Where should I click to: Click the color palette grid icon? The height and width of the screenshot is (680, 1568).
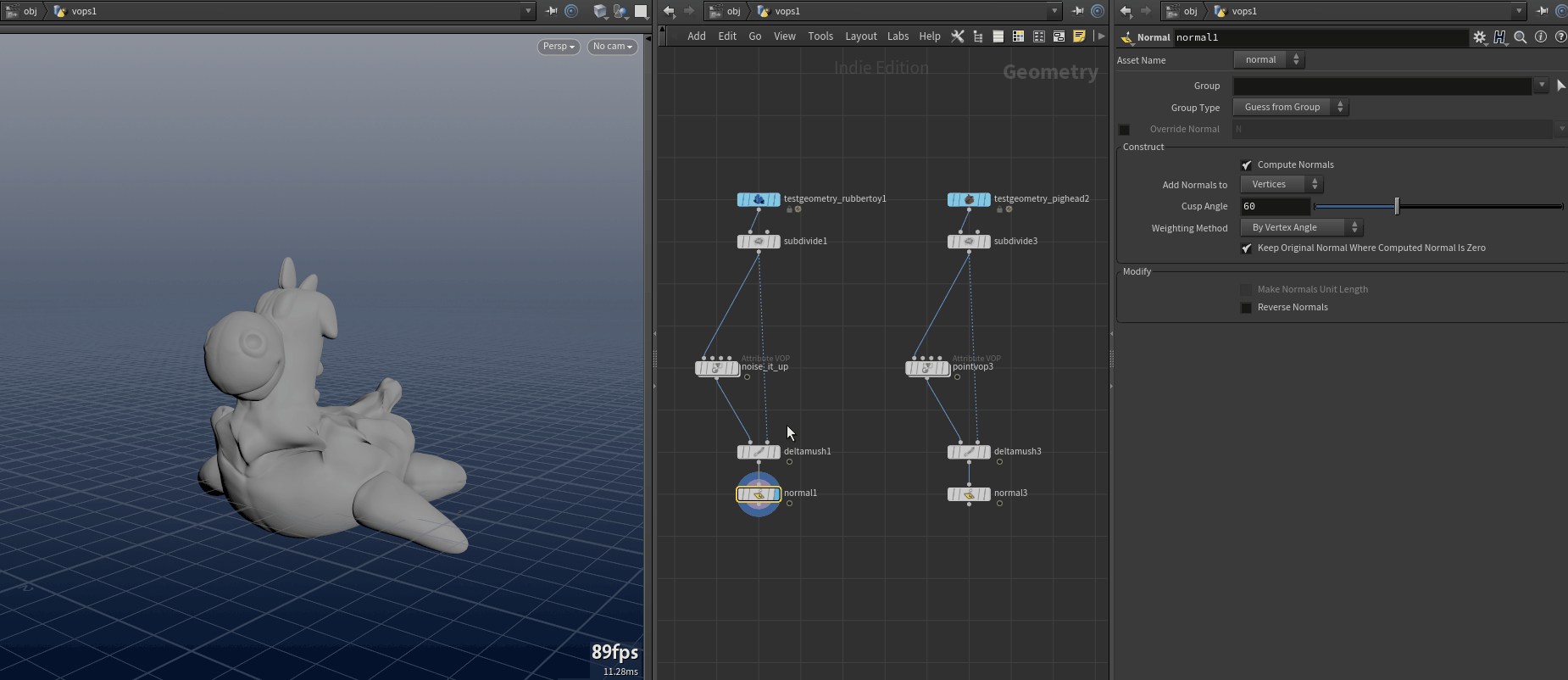coord(1019,36)
